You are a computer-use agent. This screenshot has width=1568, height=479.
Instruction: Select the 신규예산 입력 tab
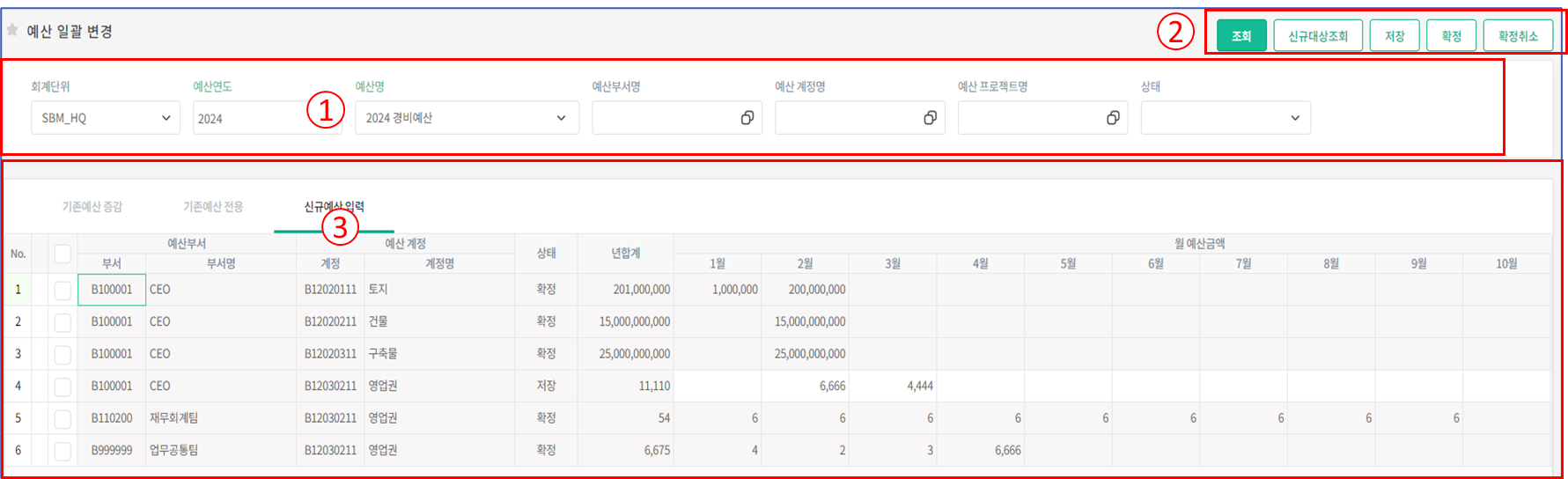(334, 207)
